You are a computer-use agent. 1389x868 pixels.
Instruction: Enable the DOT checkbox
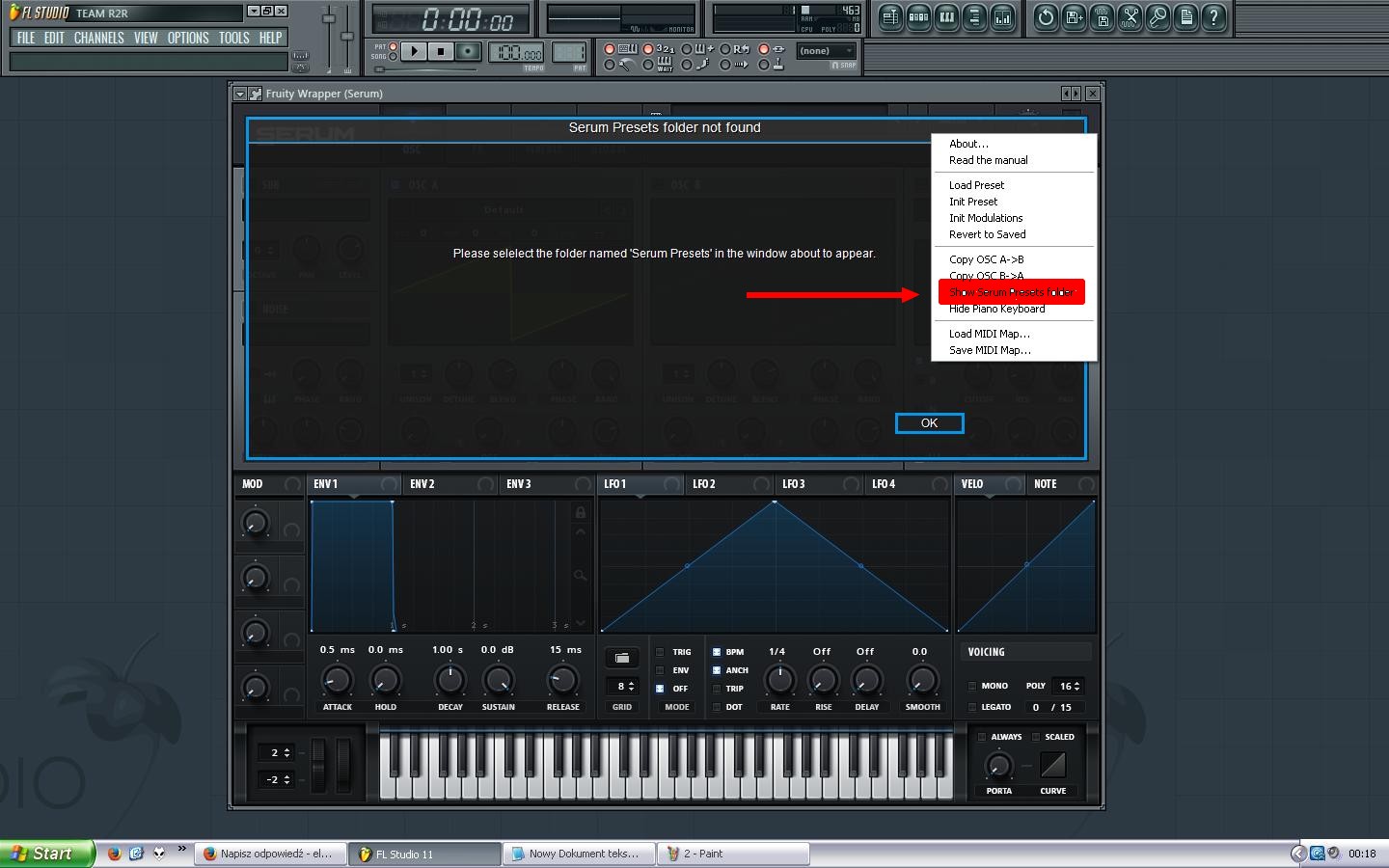[717, 707]
